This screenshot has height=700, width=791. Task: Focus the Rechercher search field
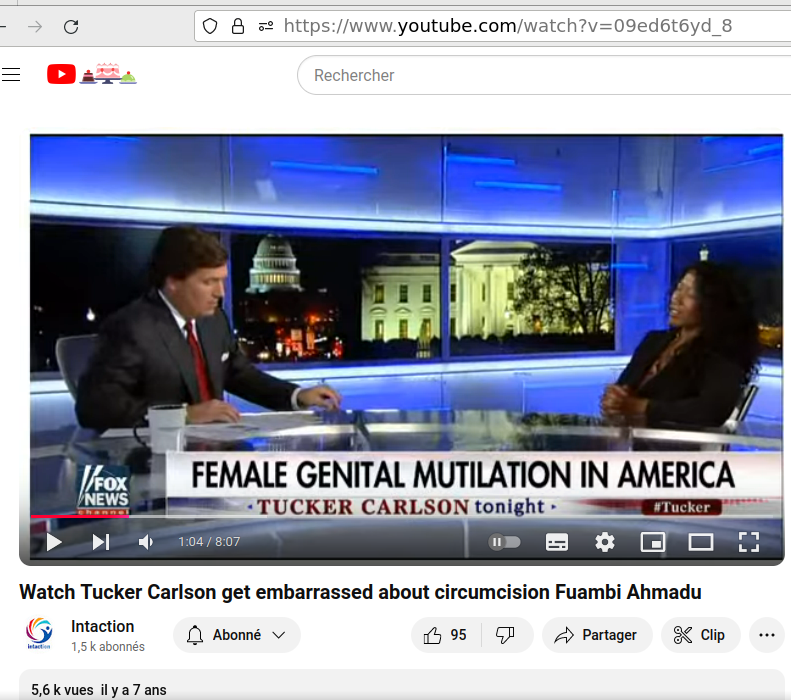[544, 75]
